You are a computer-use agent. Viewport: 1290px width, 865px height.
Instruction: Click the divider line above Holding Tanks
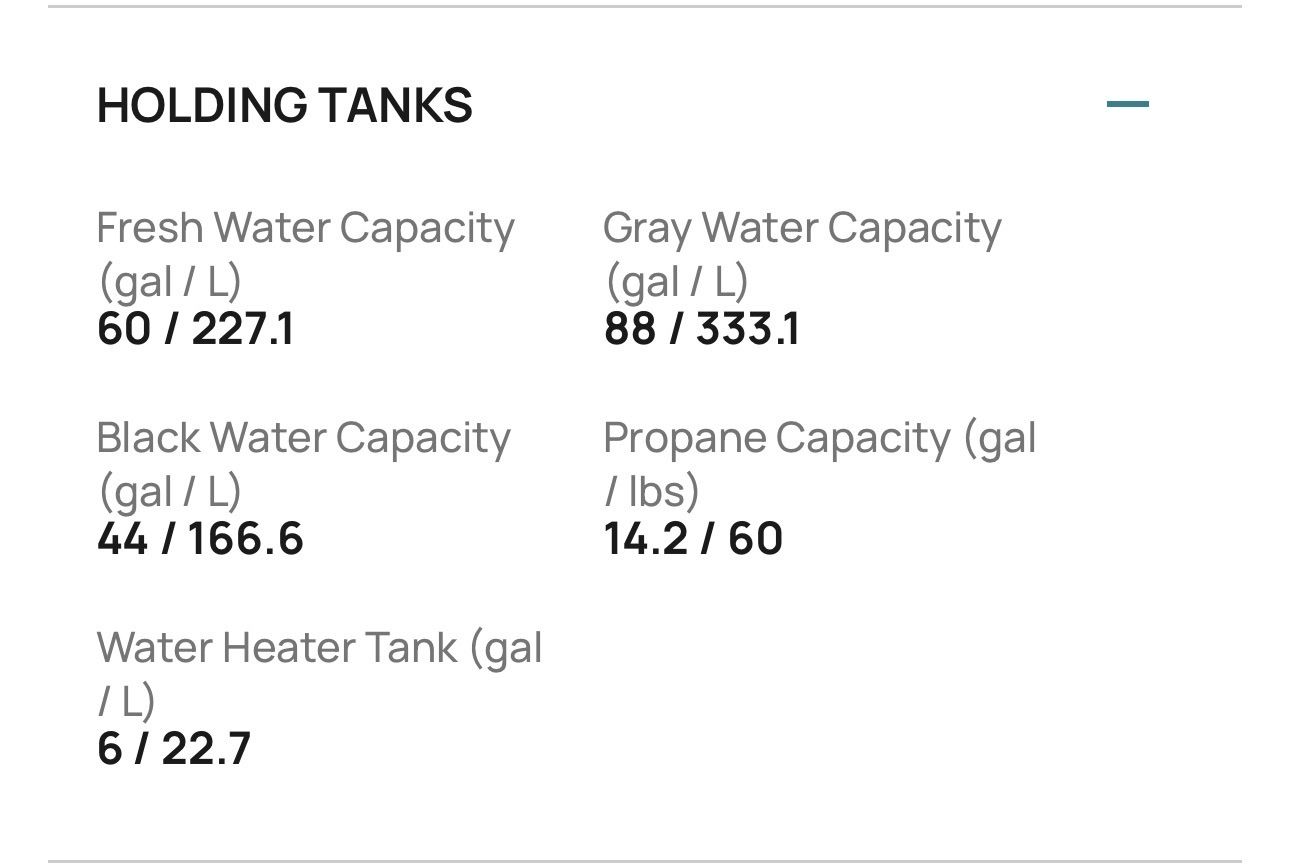(x=645, y=7)
